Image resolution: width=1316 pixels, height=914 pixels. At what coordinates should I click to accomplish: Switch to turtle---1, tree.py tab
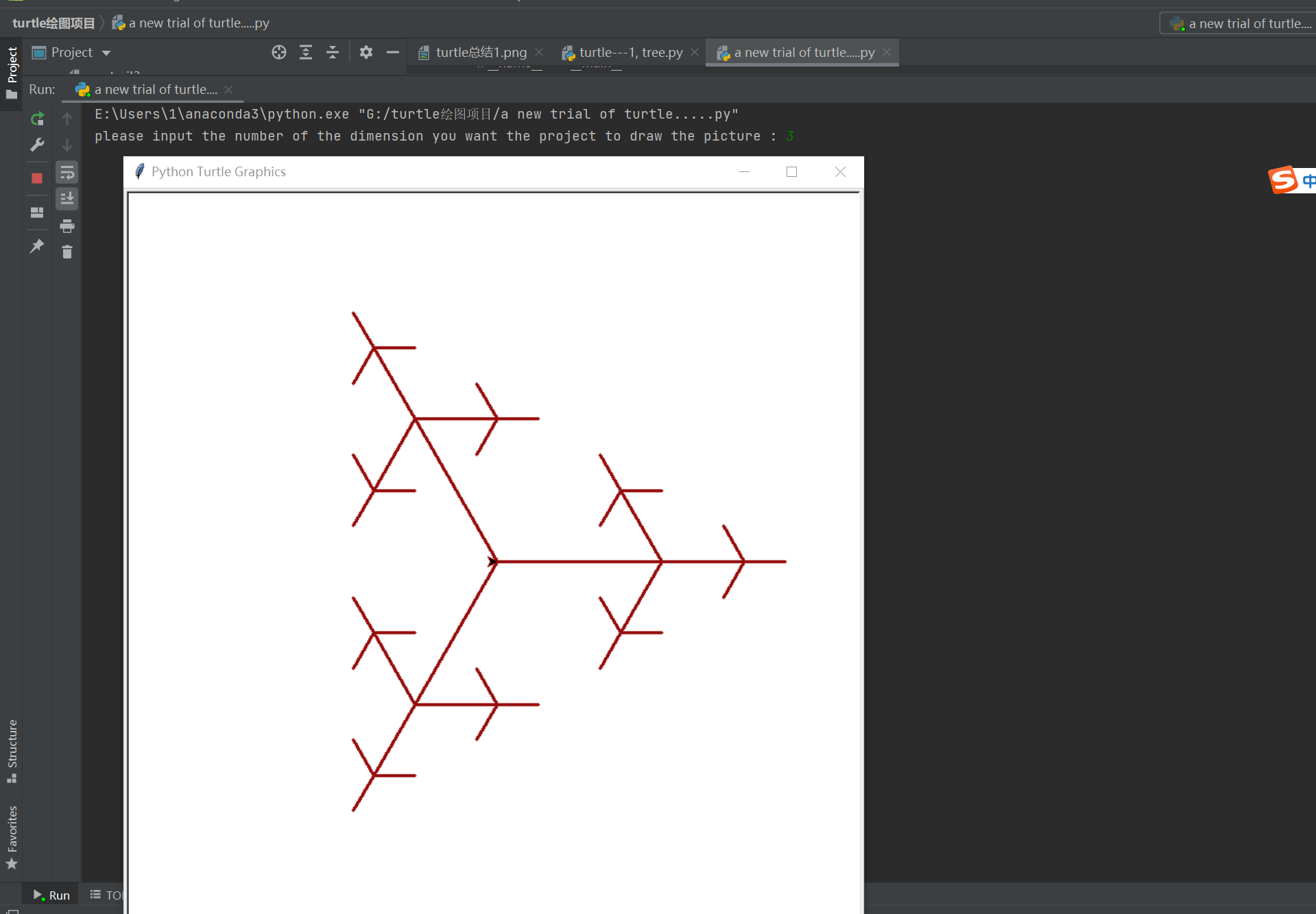(x=631, y=53)
